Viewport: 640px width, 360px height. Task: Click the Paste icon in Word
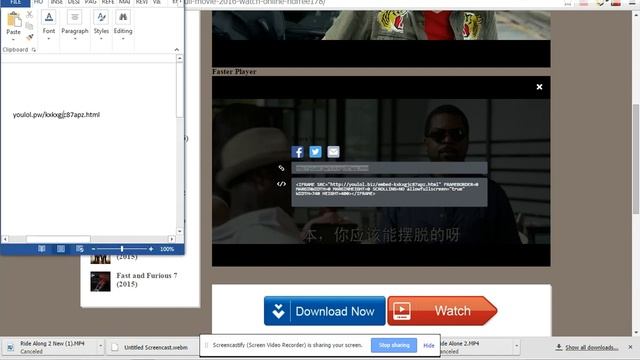(13, 19)
